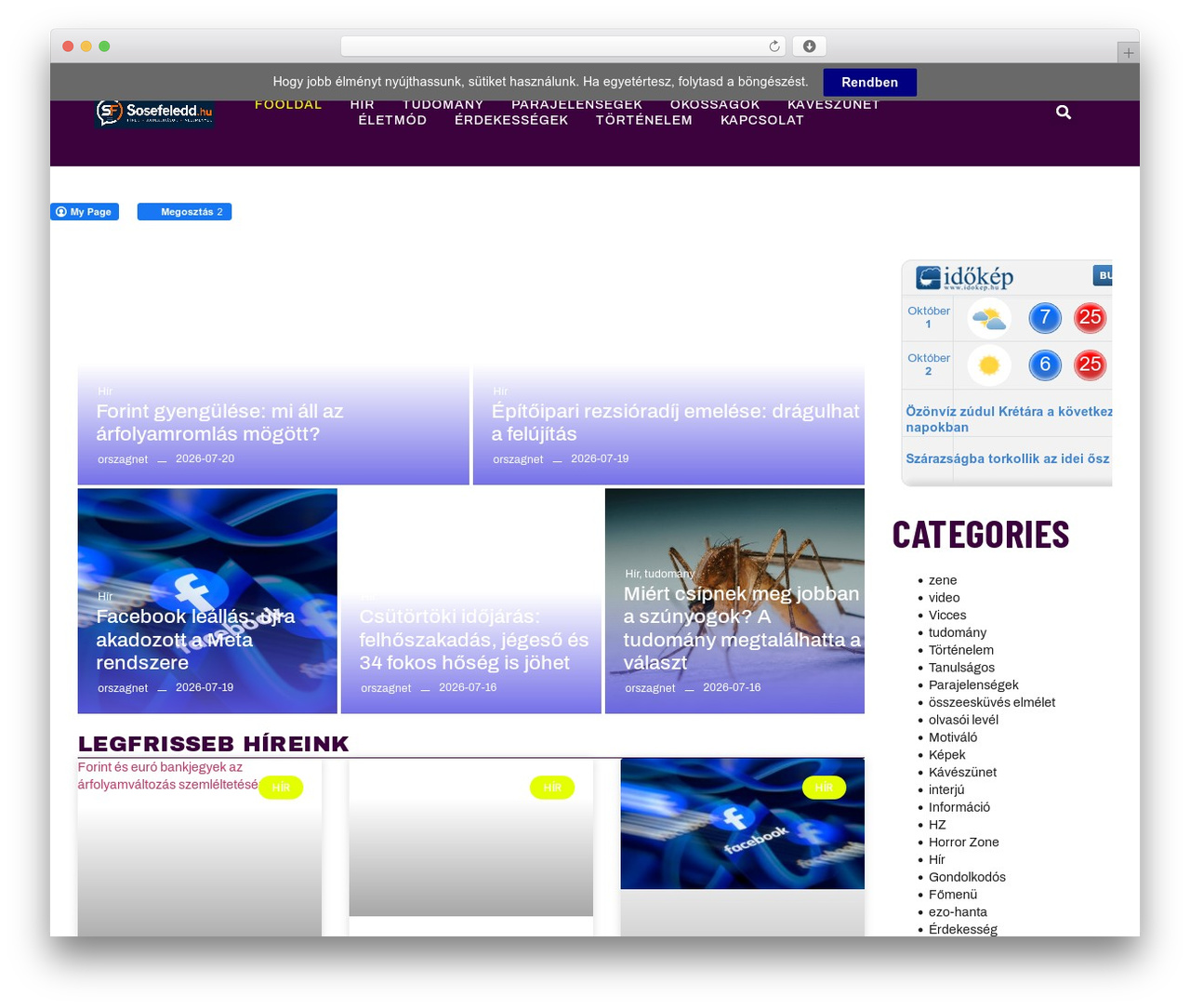Screen dimensions: 1190x1008
Task: Open the Hír menu item
Action: [362, 104]
